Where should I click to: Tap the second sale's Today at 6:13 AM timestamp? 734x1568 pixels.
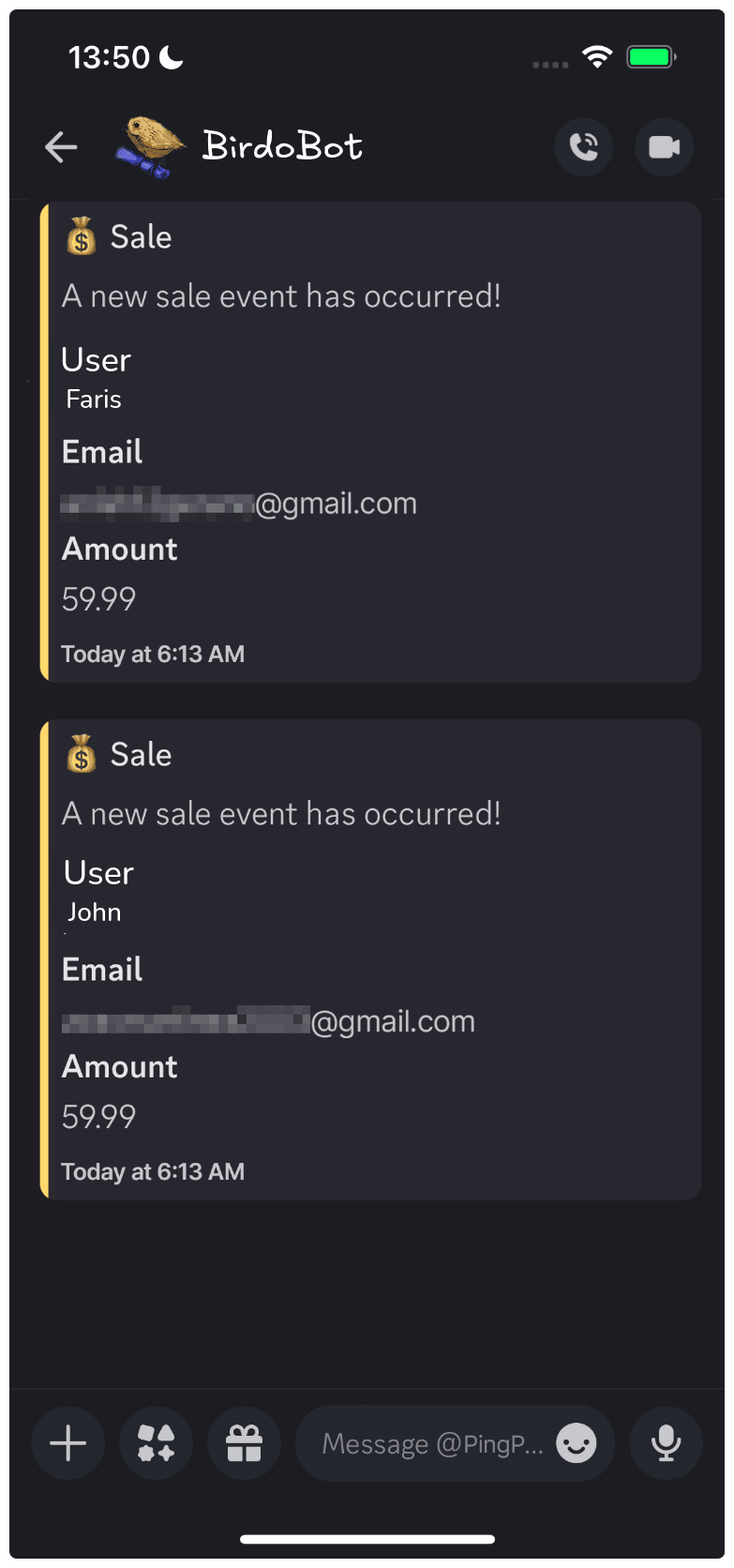click(153, 1172)
